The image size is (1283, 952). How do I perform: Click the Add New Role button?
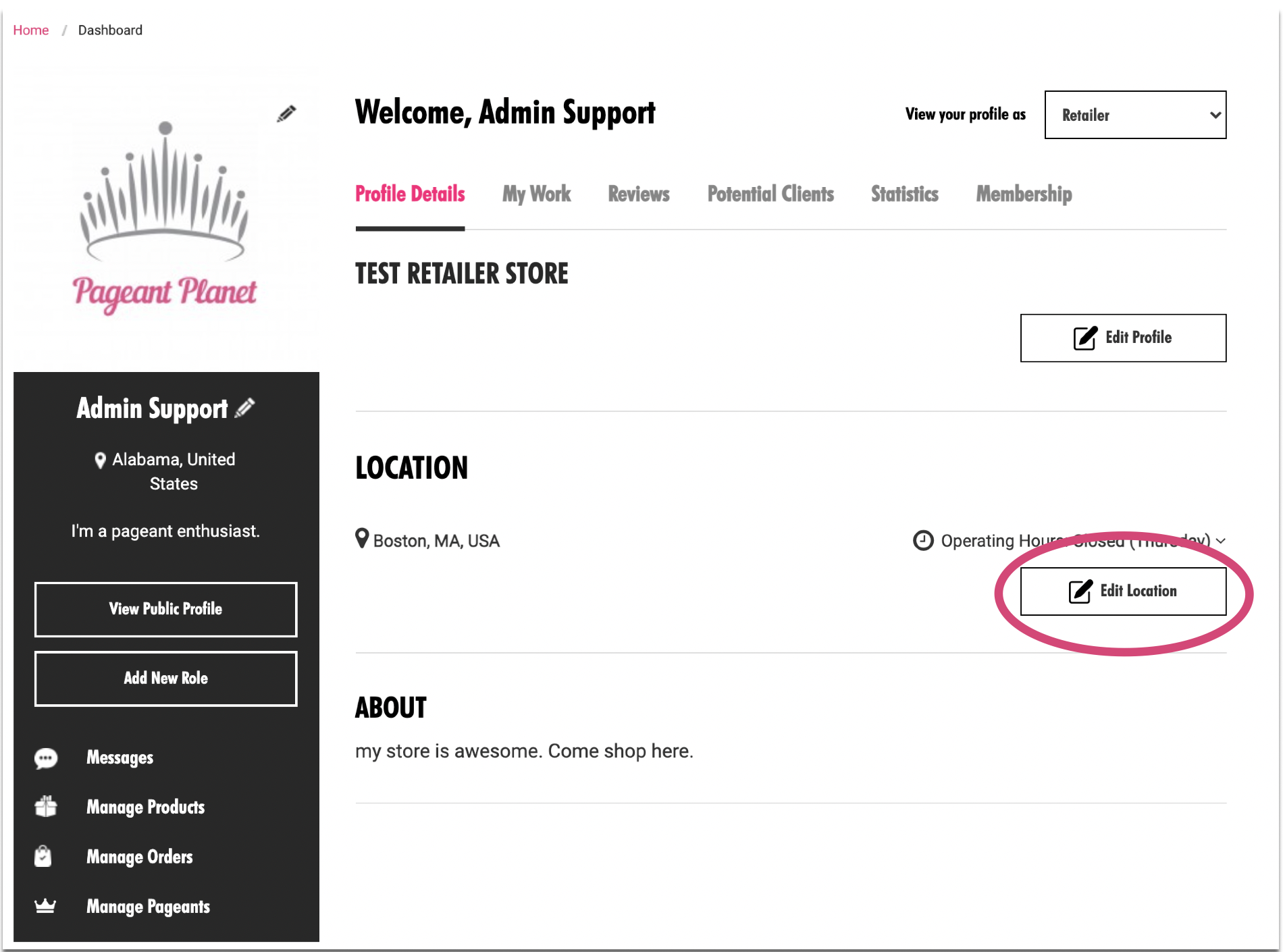point(166,679)
